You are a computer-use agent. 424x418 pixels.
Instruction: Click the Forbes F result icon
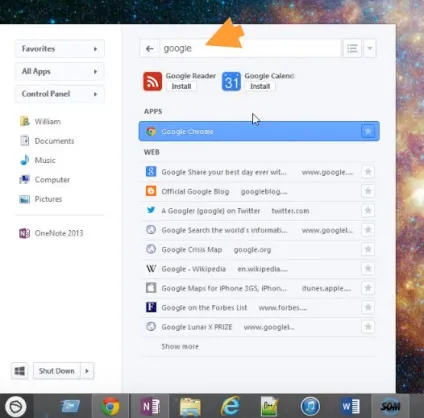[151, 307]
